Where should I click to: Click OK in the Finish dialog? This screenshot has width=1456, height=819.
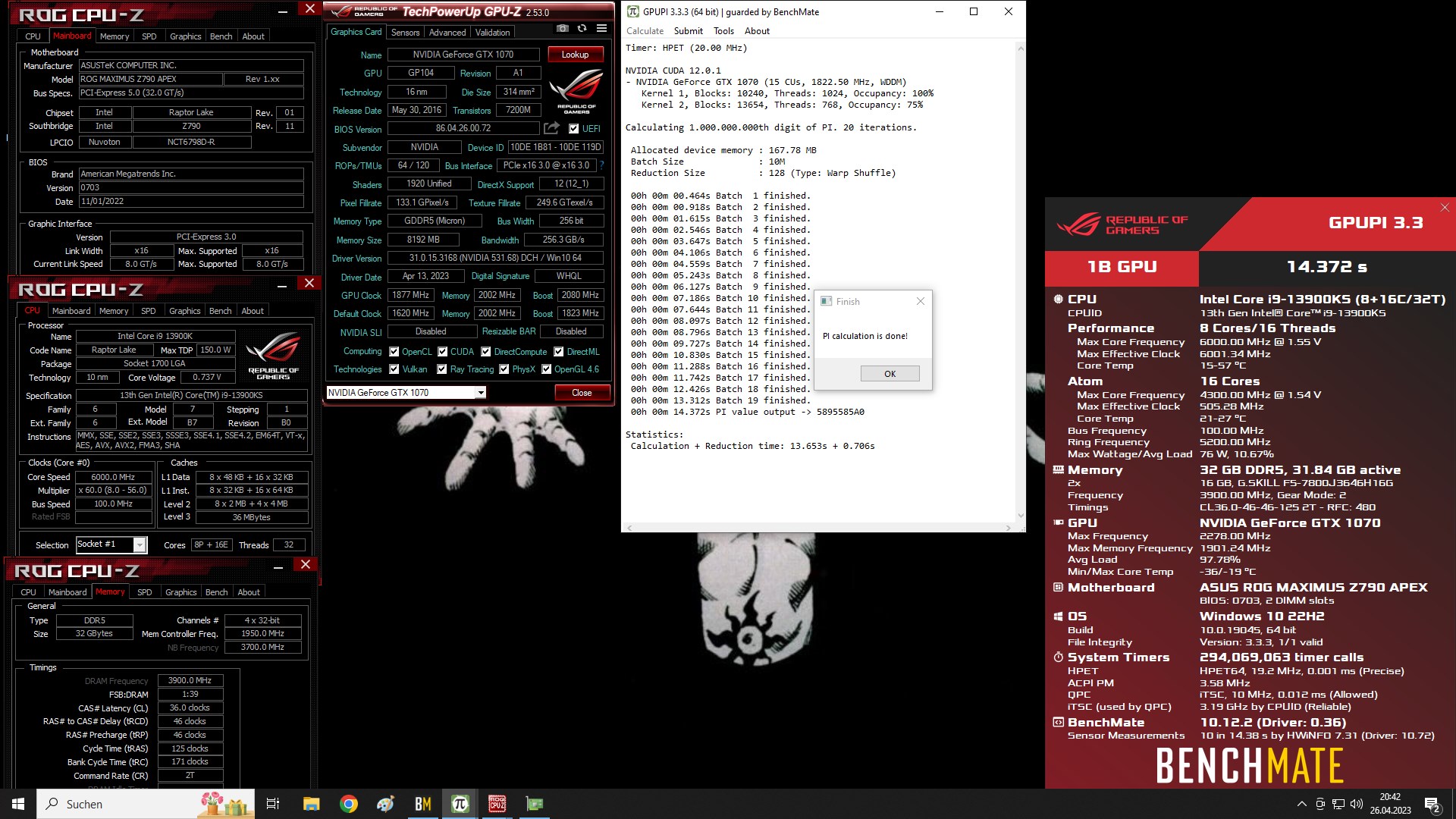coord(890,374)
